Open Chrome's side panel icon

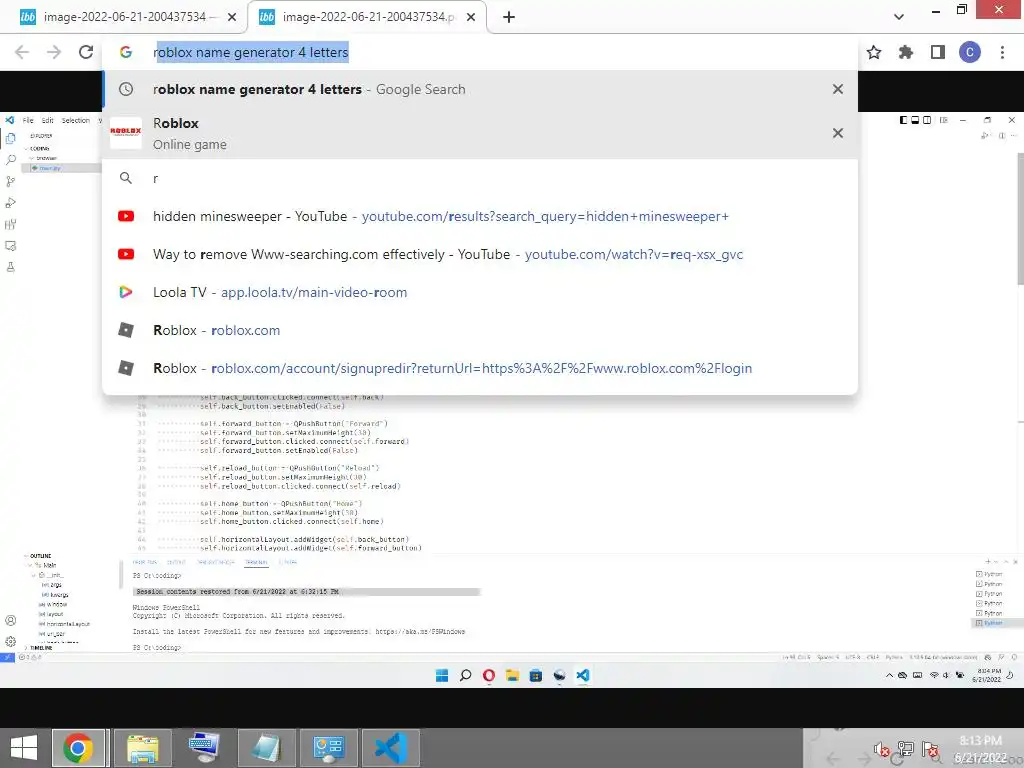click(x=938, y=52)
